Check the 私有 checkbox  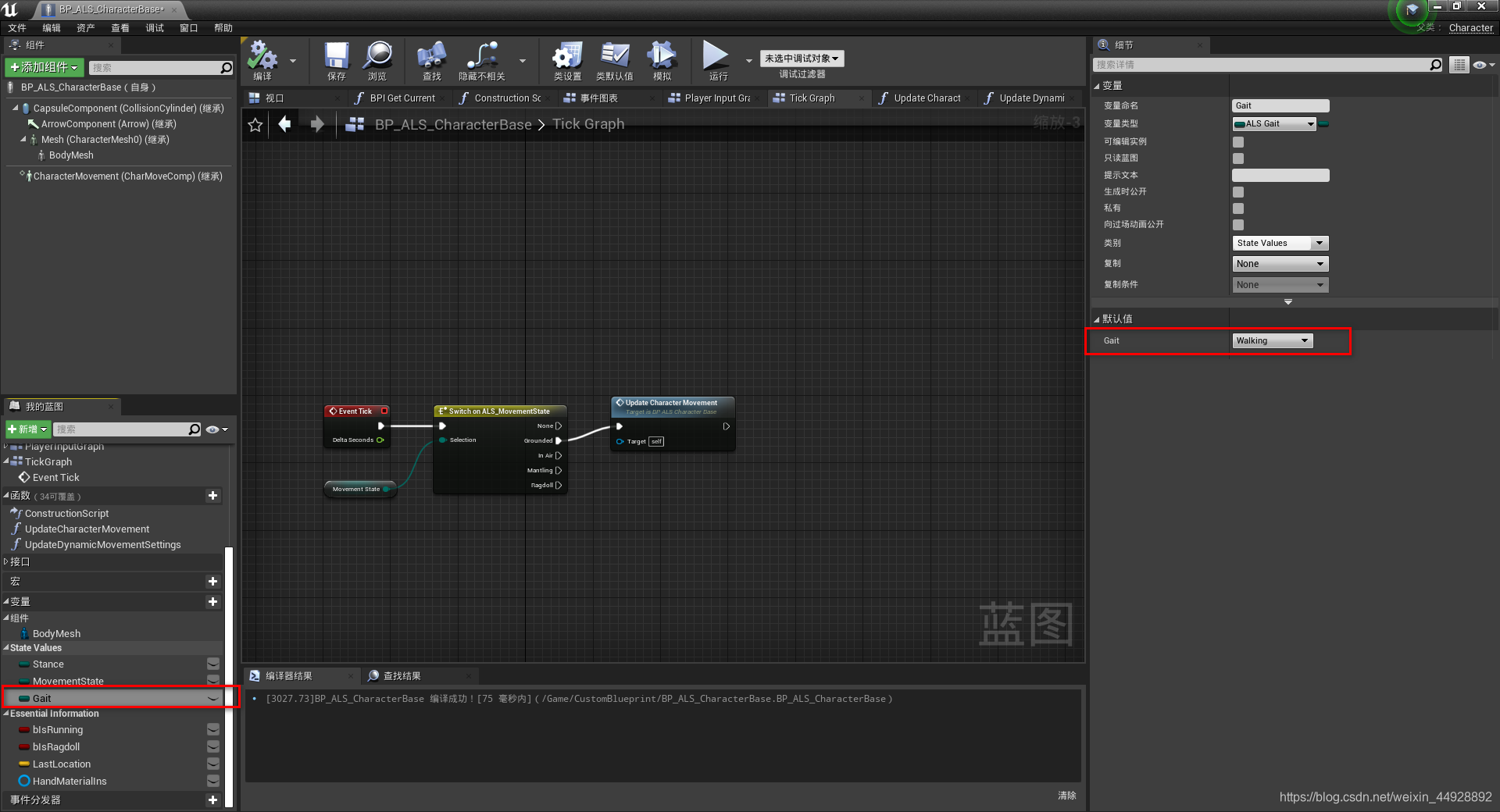1237,208
